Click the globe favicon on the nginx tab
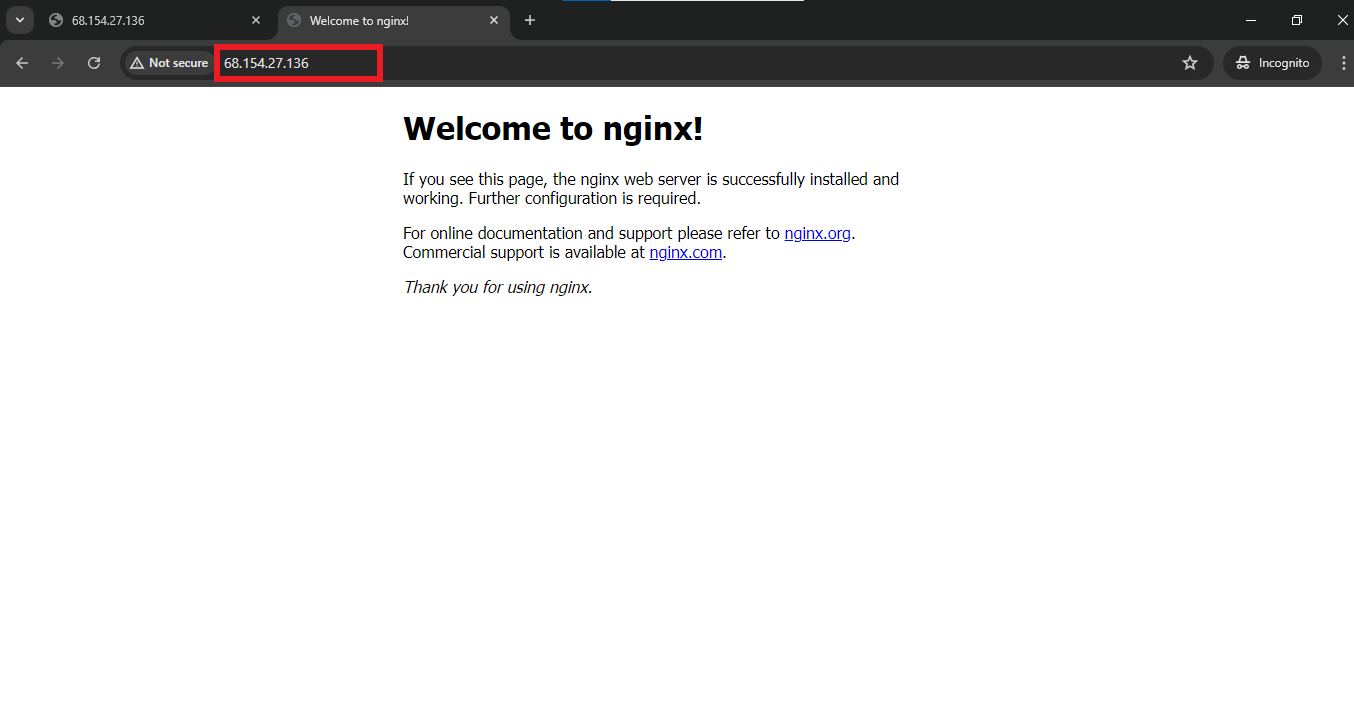This screenshot has height=724, width=1354. click(294, 20)
